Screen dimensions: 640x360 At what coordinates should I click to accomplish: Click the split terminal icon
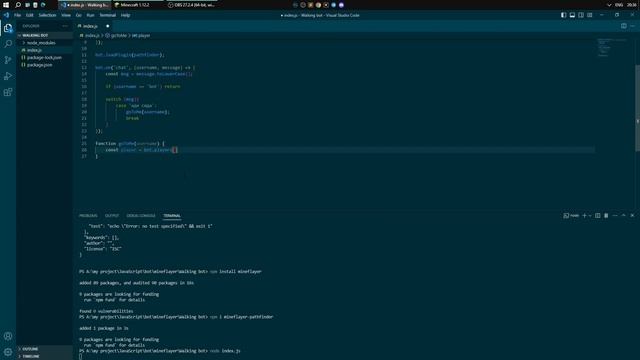[x=598, y=216]
